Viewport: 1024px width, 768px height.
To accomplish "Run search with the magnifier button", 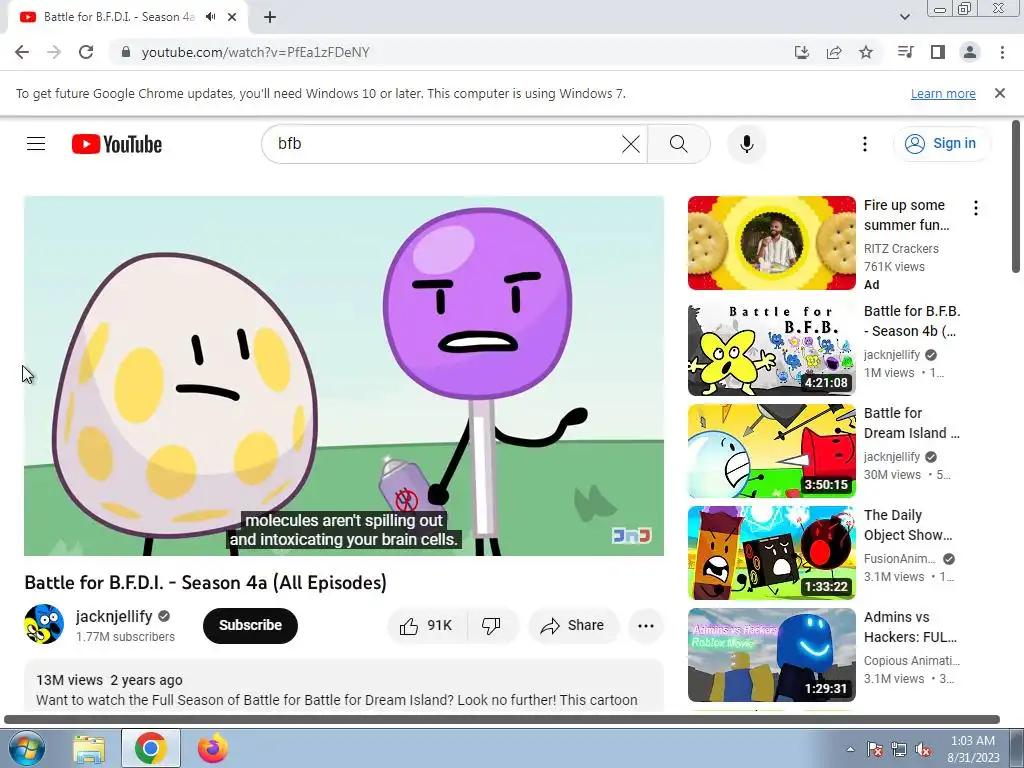I will (679, 144).
